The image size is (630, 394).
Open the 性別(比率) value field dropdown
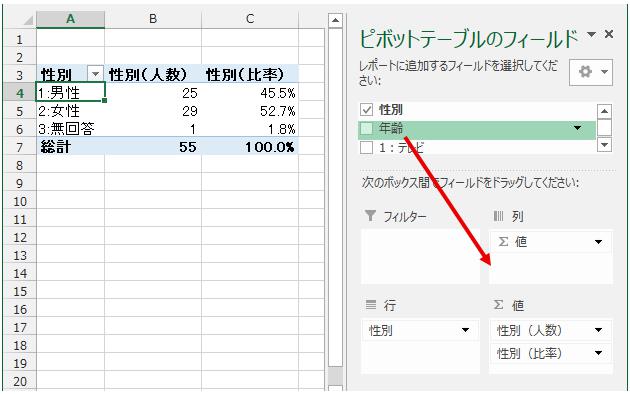(598, 353)
